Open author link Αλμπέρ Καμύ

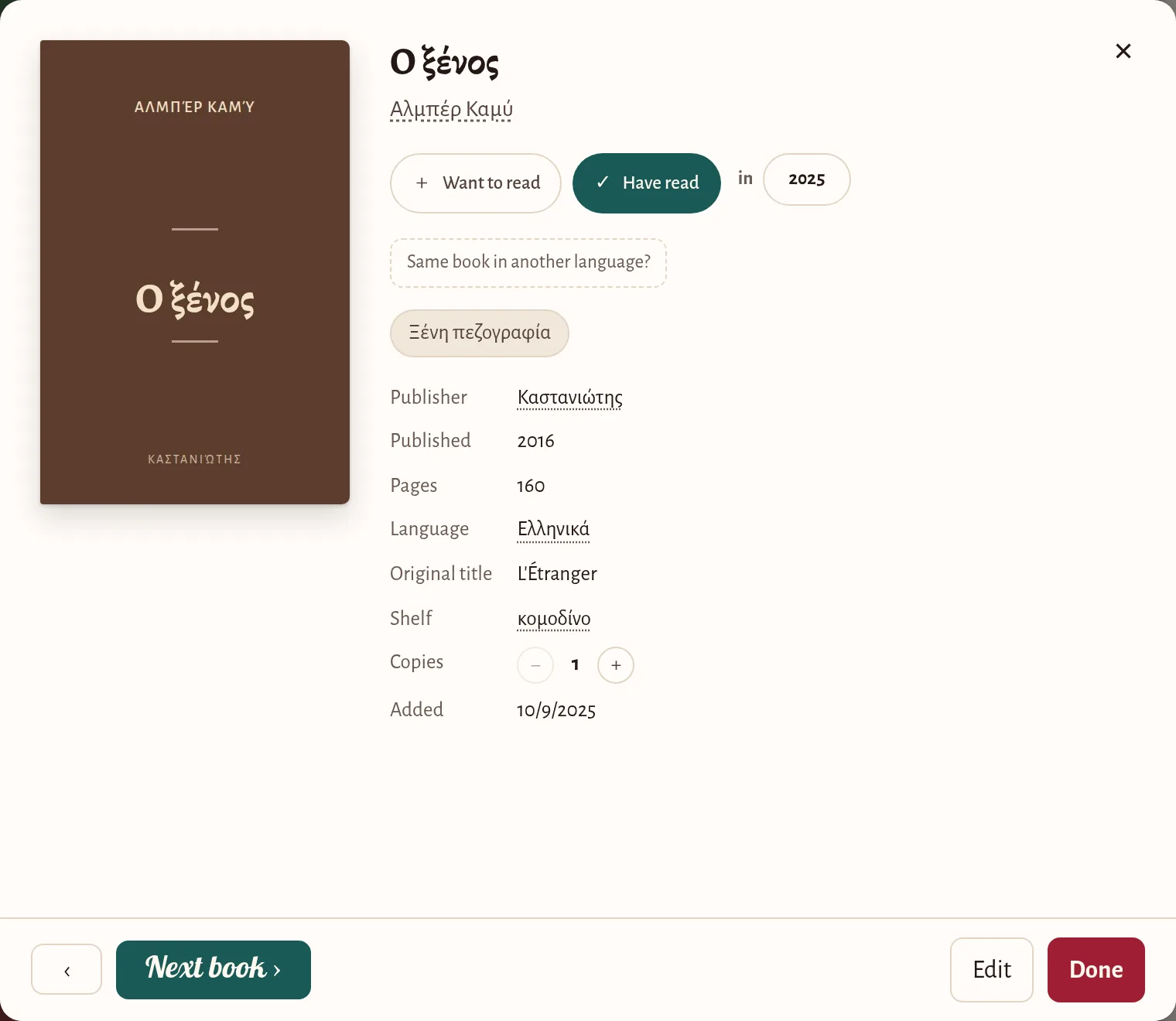click(x=452, y=110)
